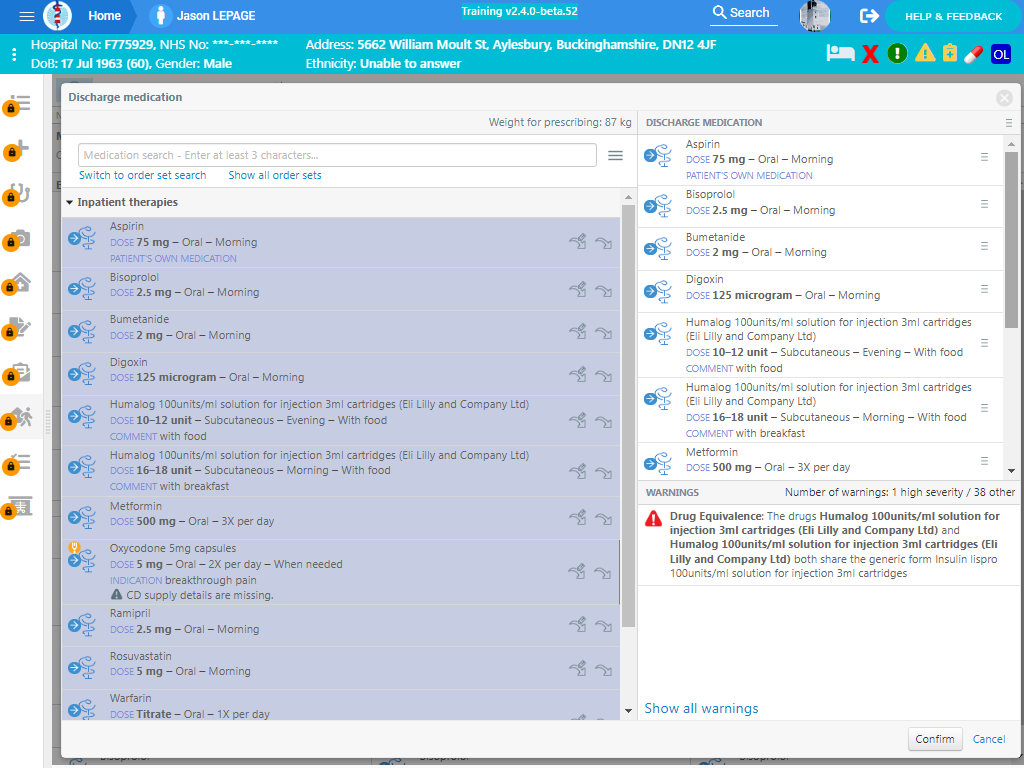
Task: Click Switch to order set search
Action: pos(142,175)
